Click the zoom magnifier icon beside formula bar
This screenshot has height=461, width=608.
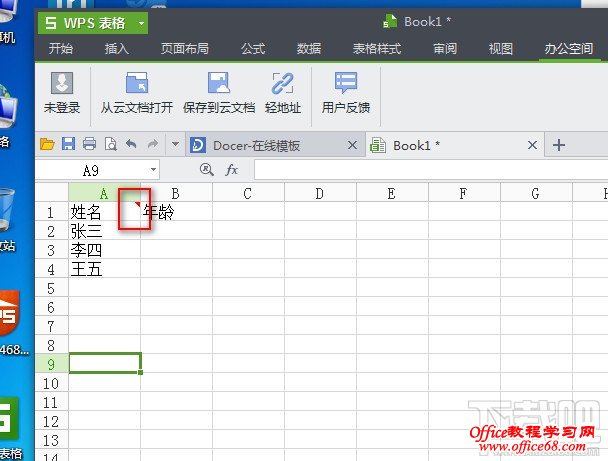point(206,169)
